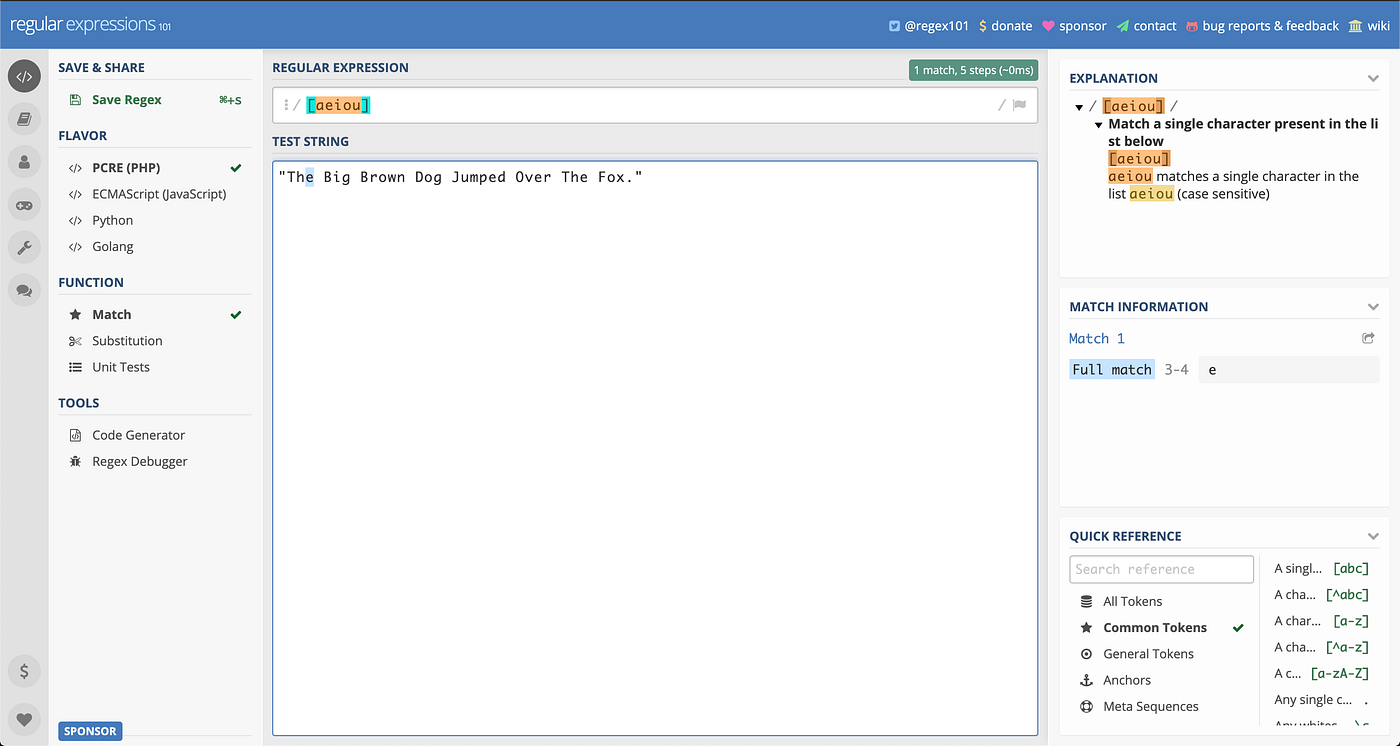
Task: Open the regex library book icon
Action: point(24,119)
